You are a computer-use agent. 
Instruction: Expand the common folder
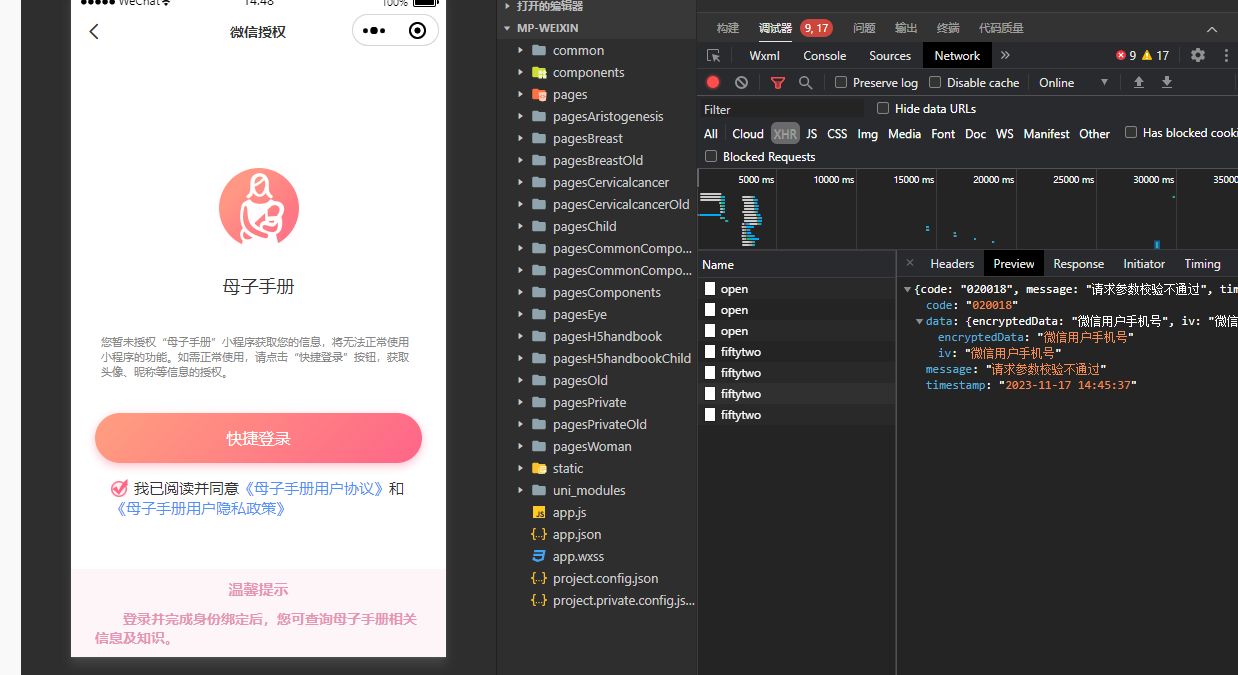[x=521, y=50]
